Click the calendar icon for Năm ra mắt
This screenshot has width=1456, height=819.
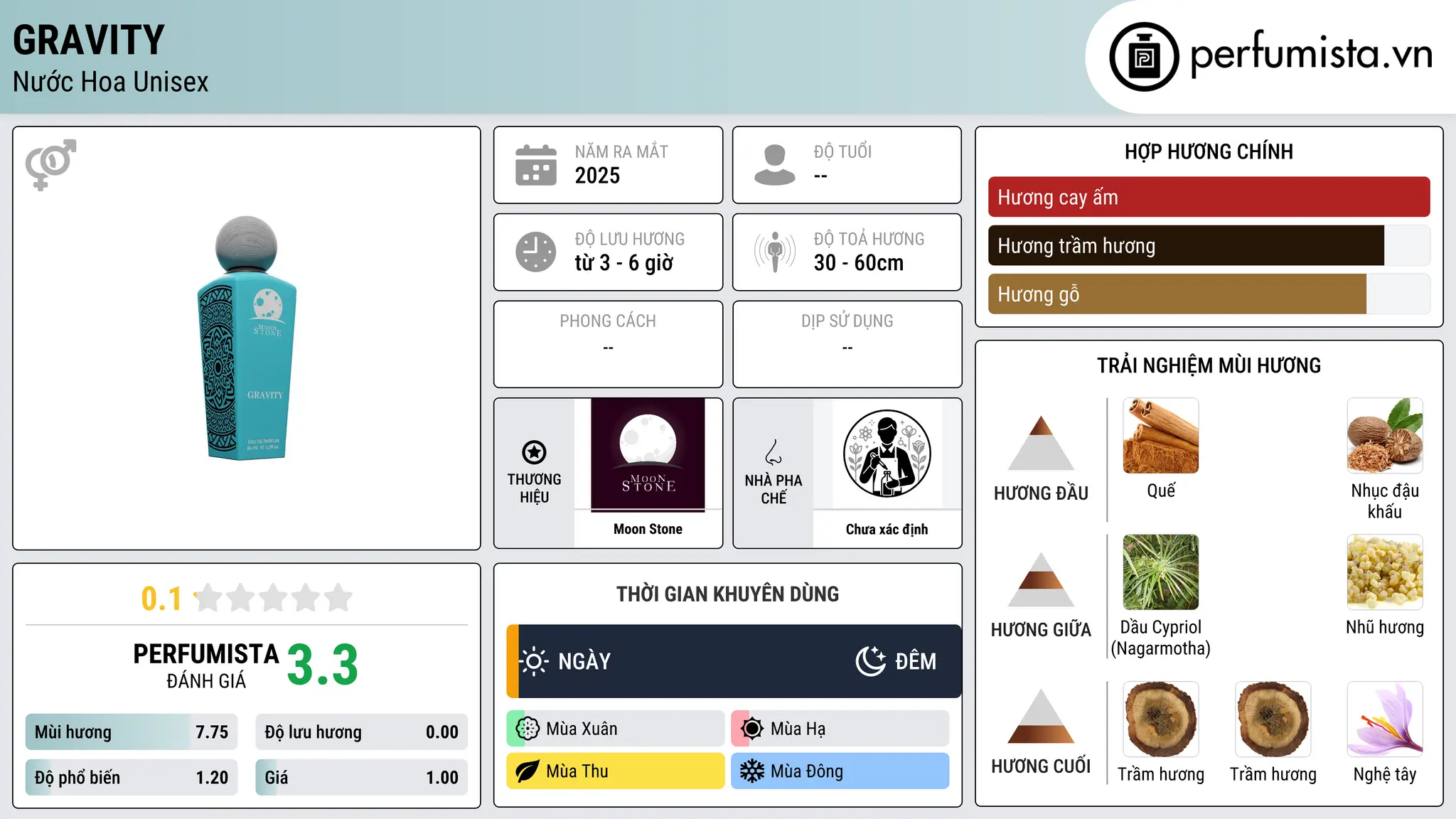pos(536,165)
